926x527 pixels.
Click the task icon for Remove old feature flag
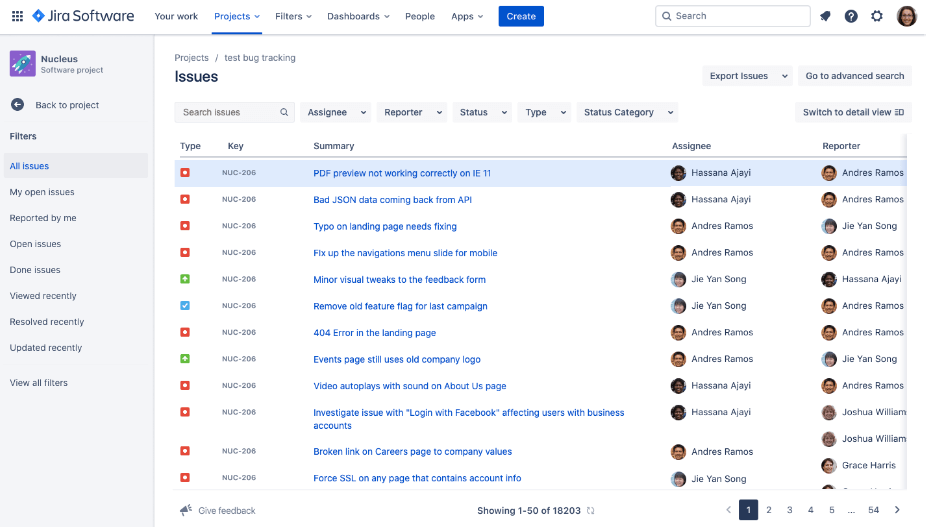185,305
